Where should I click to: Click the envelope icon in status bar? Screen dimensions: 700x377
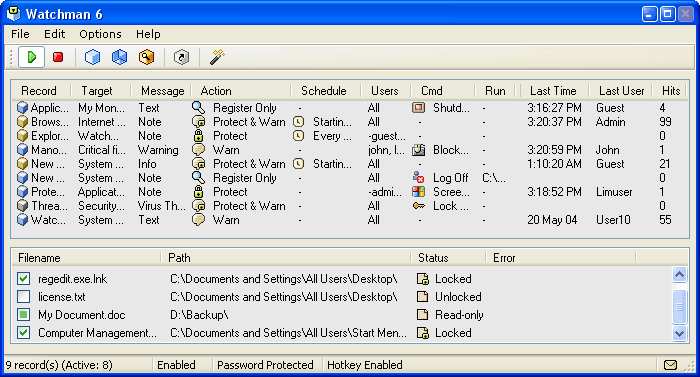pyautogui.click(x=670, y=365)
